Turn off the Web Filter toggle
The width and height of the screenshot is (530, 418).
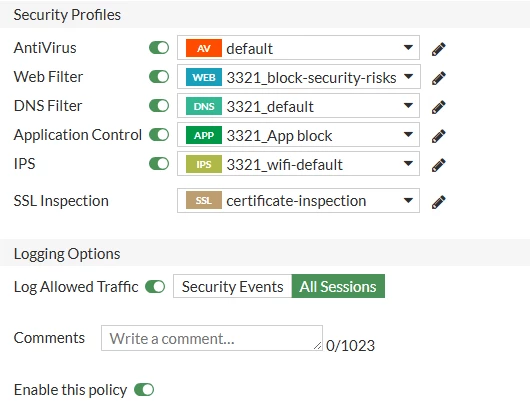[159, 77]
